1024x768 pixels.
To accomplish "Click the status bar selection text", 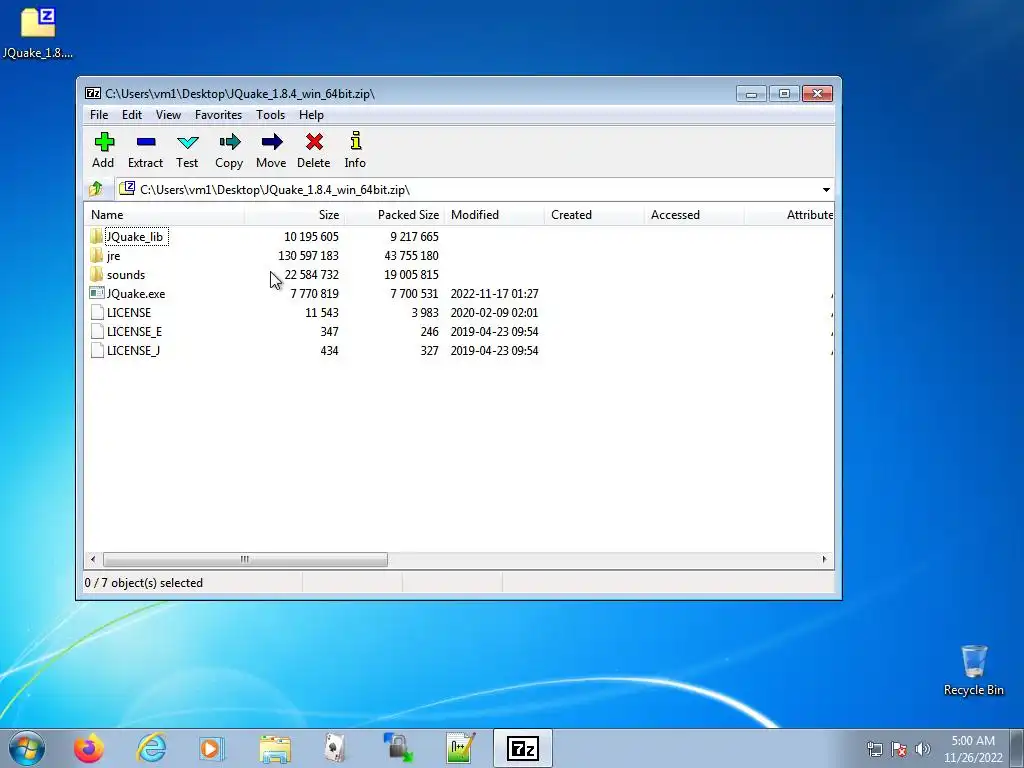I will (144, 583).
